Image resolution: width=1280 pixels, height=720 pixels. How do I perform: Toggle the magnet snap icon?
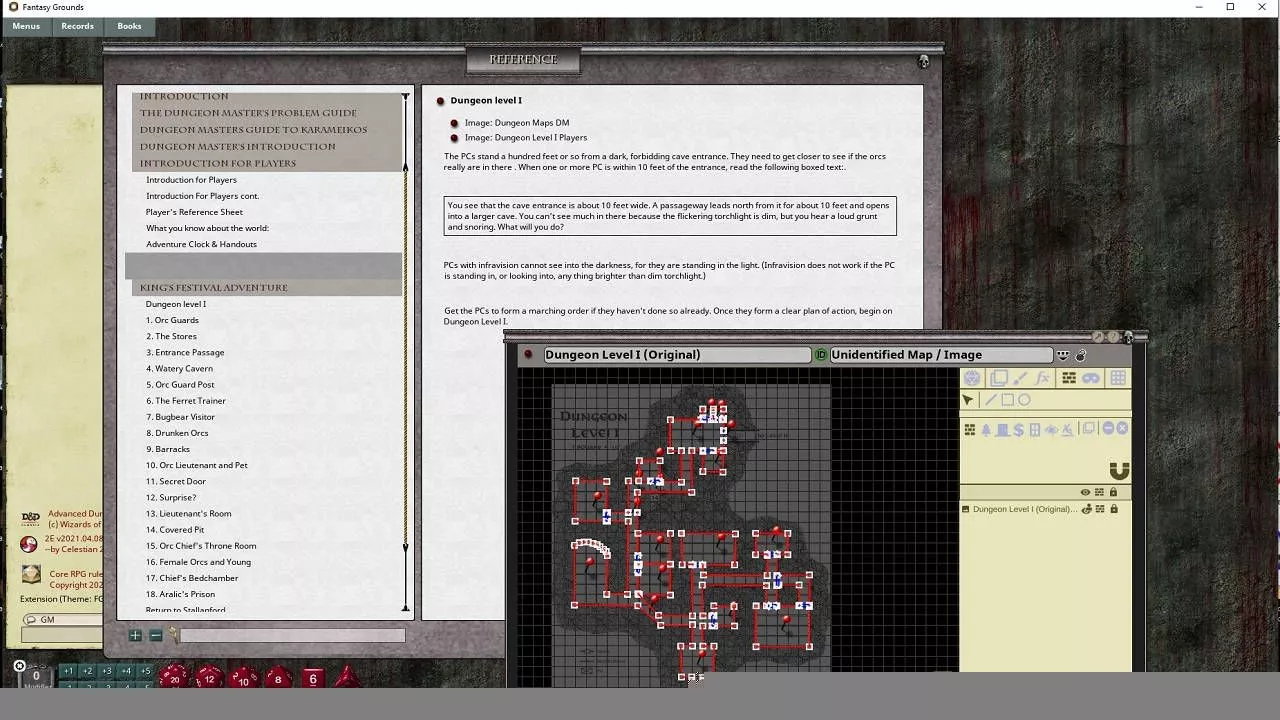pos(1119,471)
